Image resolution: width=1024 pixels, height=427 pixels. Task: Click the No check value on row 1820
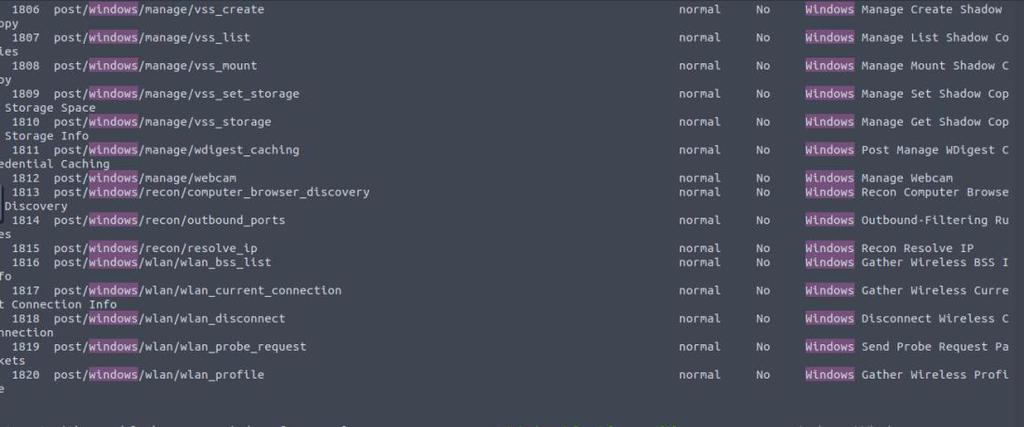(x=763, y=375)
